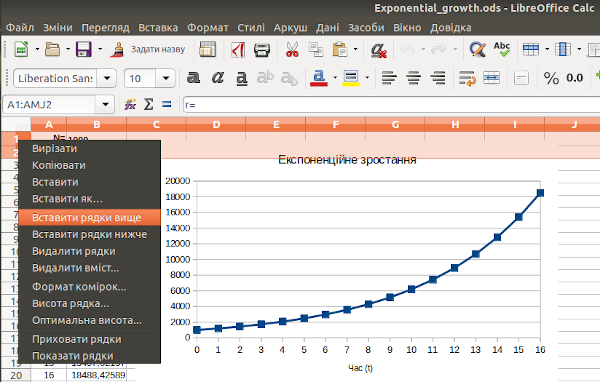Screen dimensions: 600x382
Task: Open the Function Wizard
Action: click(130, 104)
